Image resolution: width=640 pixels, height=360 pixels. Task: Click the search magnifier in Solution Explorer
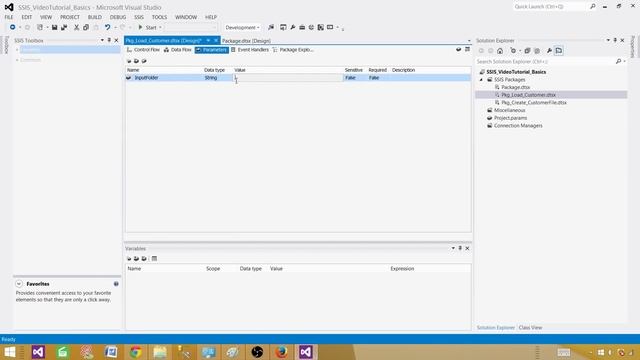618,61
